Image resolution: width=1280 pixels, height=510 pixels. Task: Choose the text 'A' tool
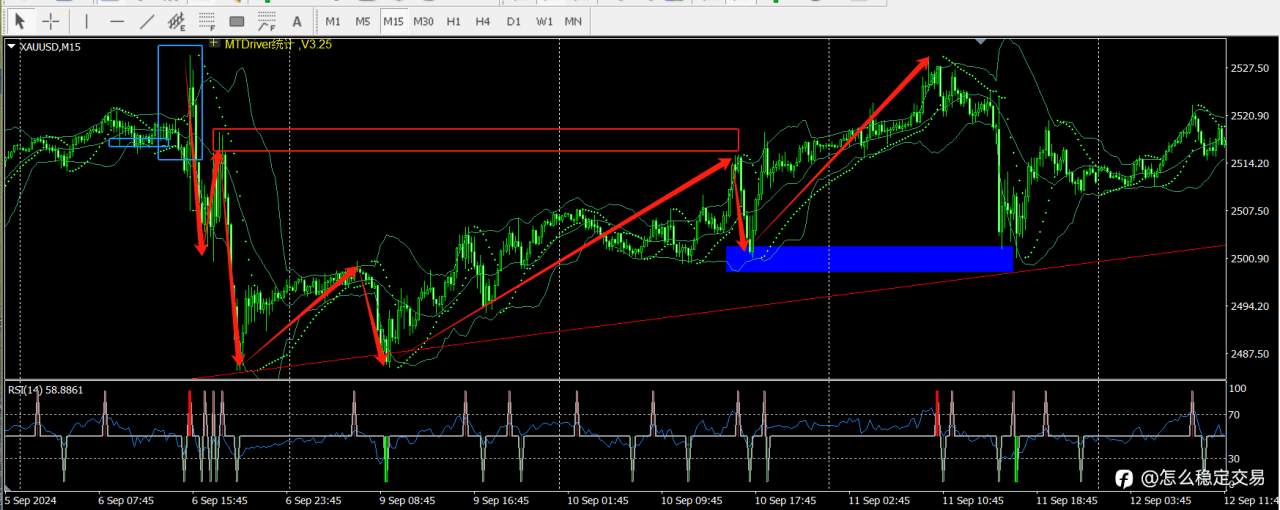click(296, 20)
